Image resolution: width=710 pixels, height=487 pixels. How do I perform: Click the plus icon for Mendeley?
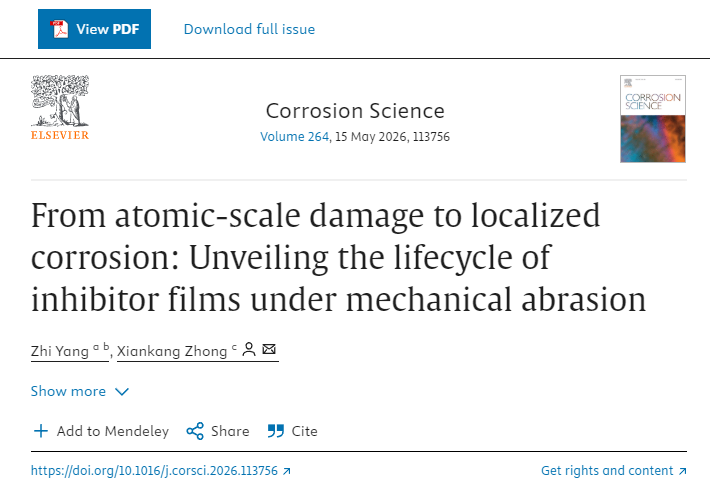coord(41,431)
